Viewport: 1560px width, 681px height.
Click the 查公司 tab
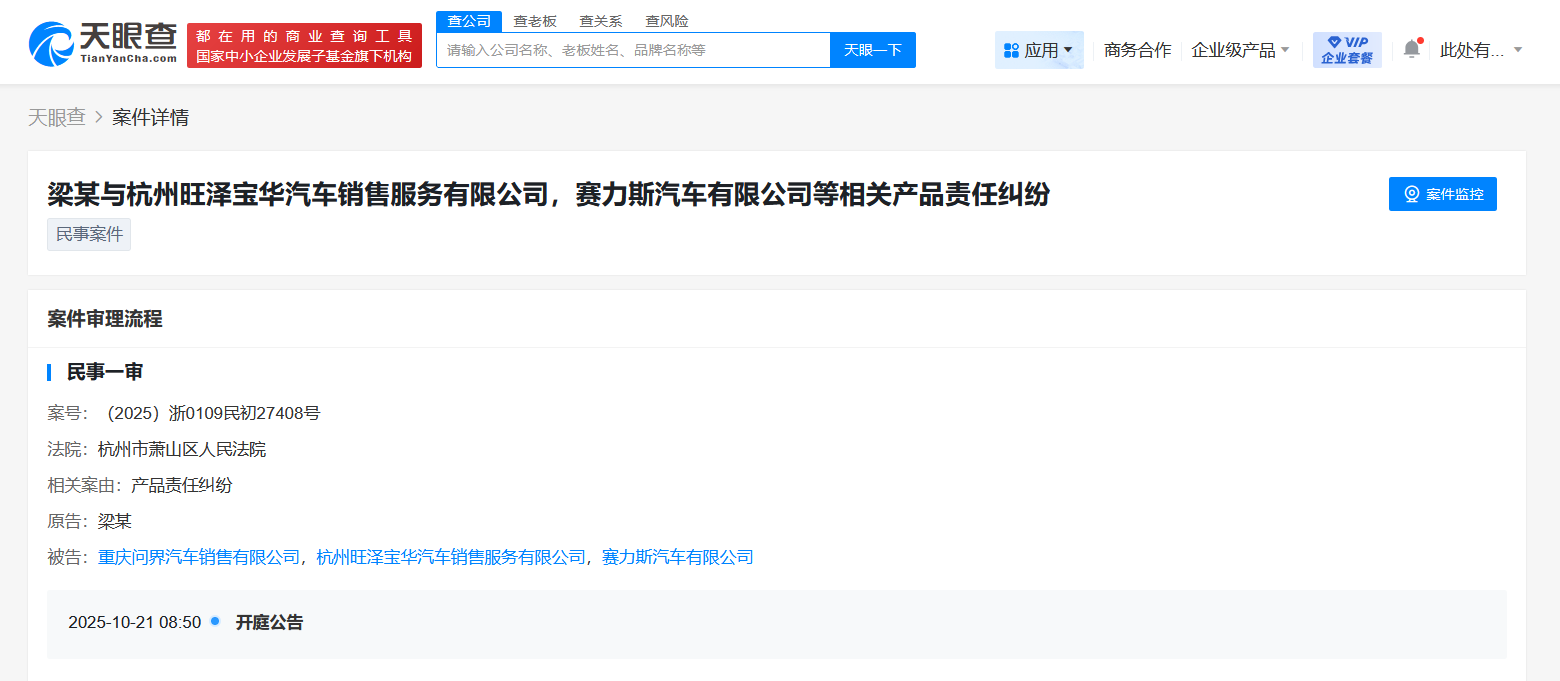pos(468,20)
